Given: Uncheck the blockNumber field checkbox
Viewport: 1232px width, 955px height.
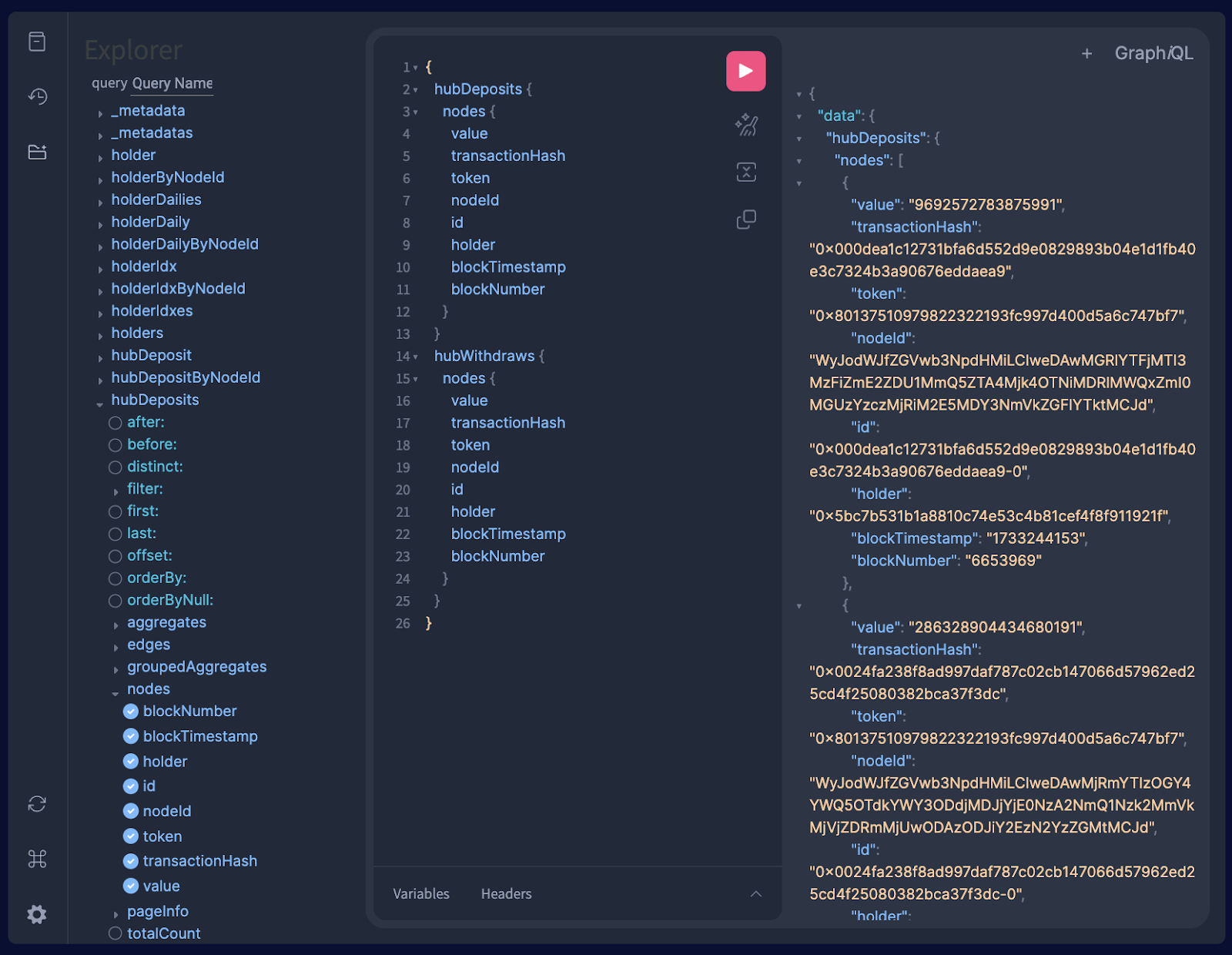Looking at the screenshot, I should pos(131,712).
